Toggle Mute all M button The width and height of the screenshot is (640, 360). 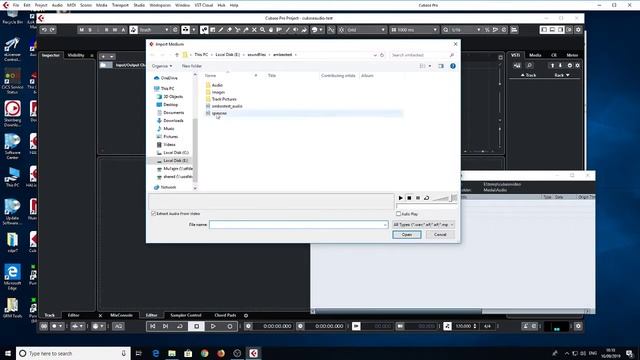(x=82, y=30)
